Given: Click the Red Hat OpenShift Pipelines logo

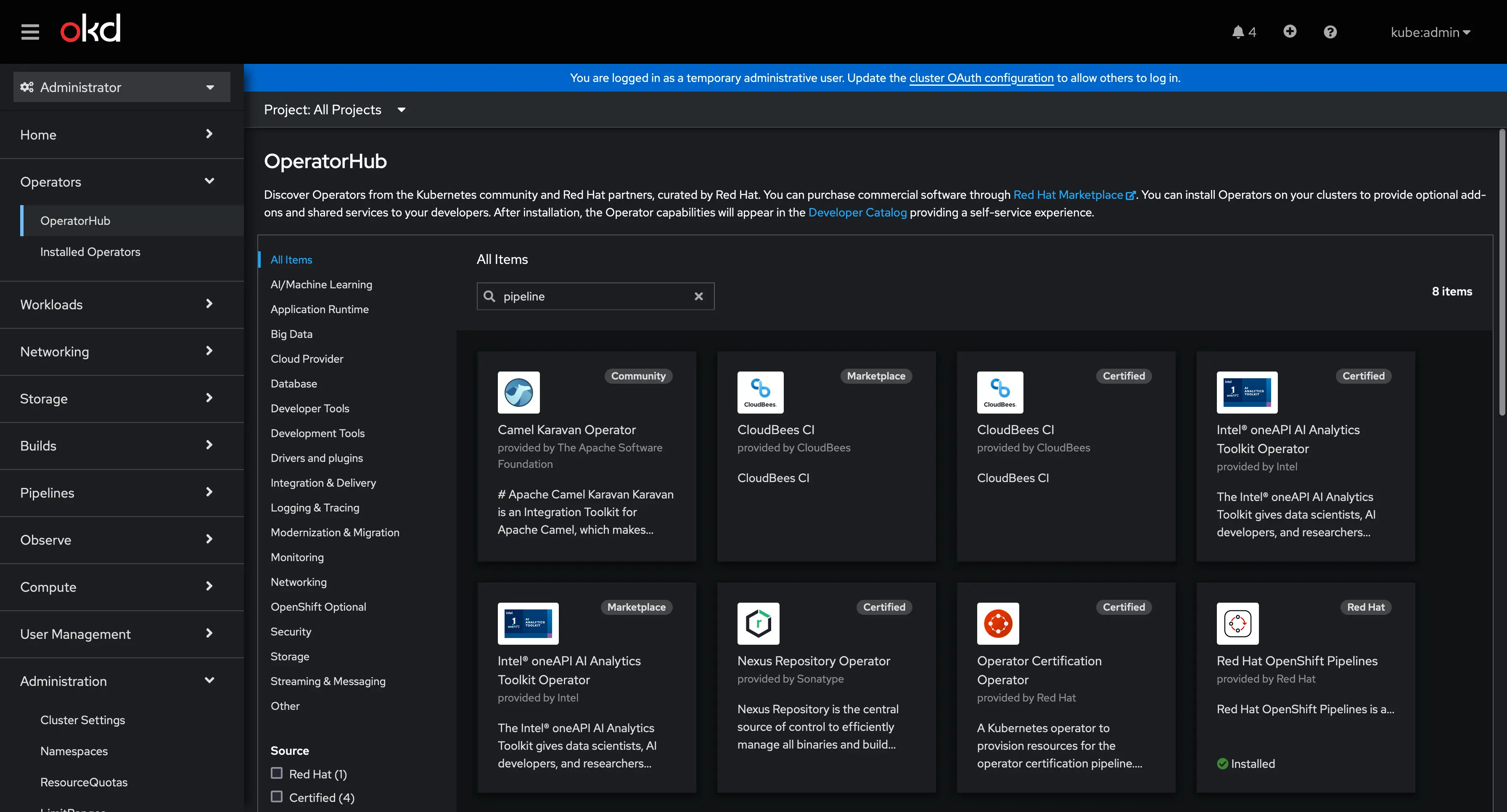Looking at the screenshot, I should pyautogui.click(x=1237, y=623).
